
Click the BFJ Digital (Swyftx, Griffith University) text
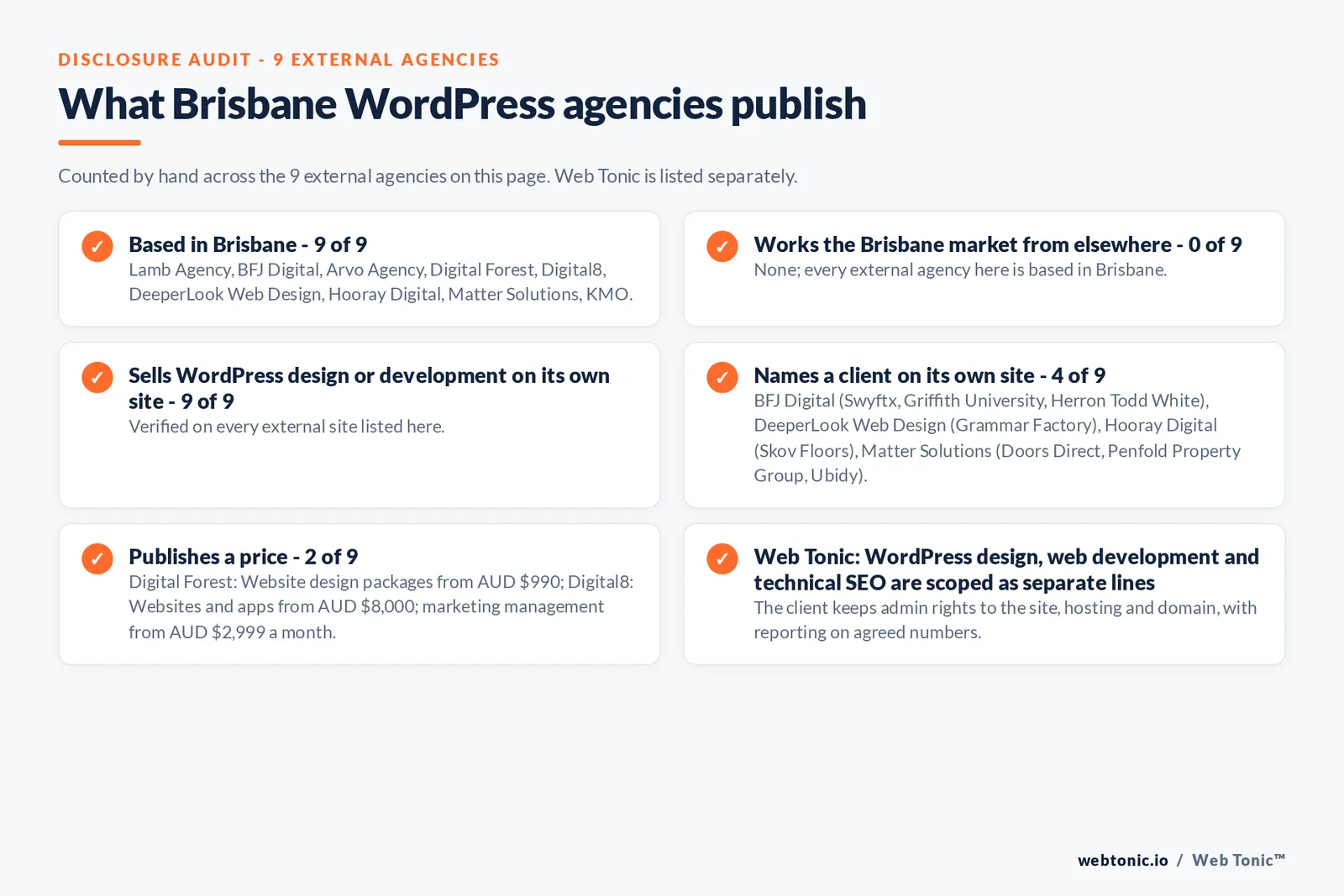click(x=997, y=438)
